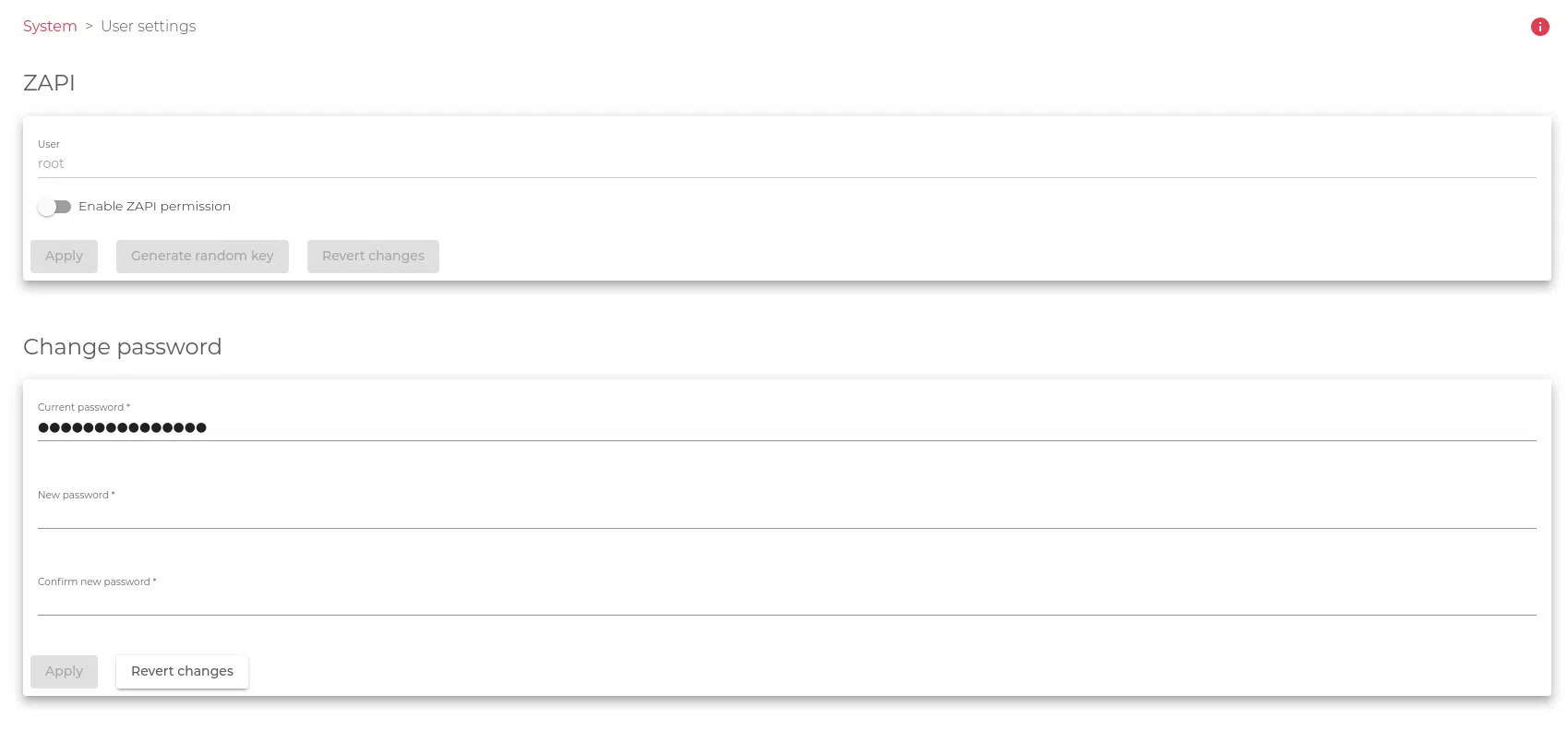The image size is (1568, 743).
Task: Revert changes in the ZAPI section
Action: [373, 256]
